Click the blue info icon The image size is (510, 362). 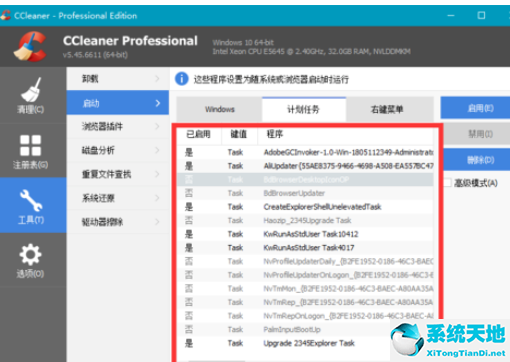[182, 79]
